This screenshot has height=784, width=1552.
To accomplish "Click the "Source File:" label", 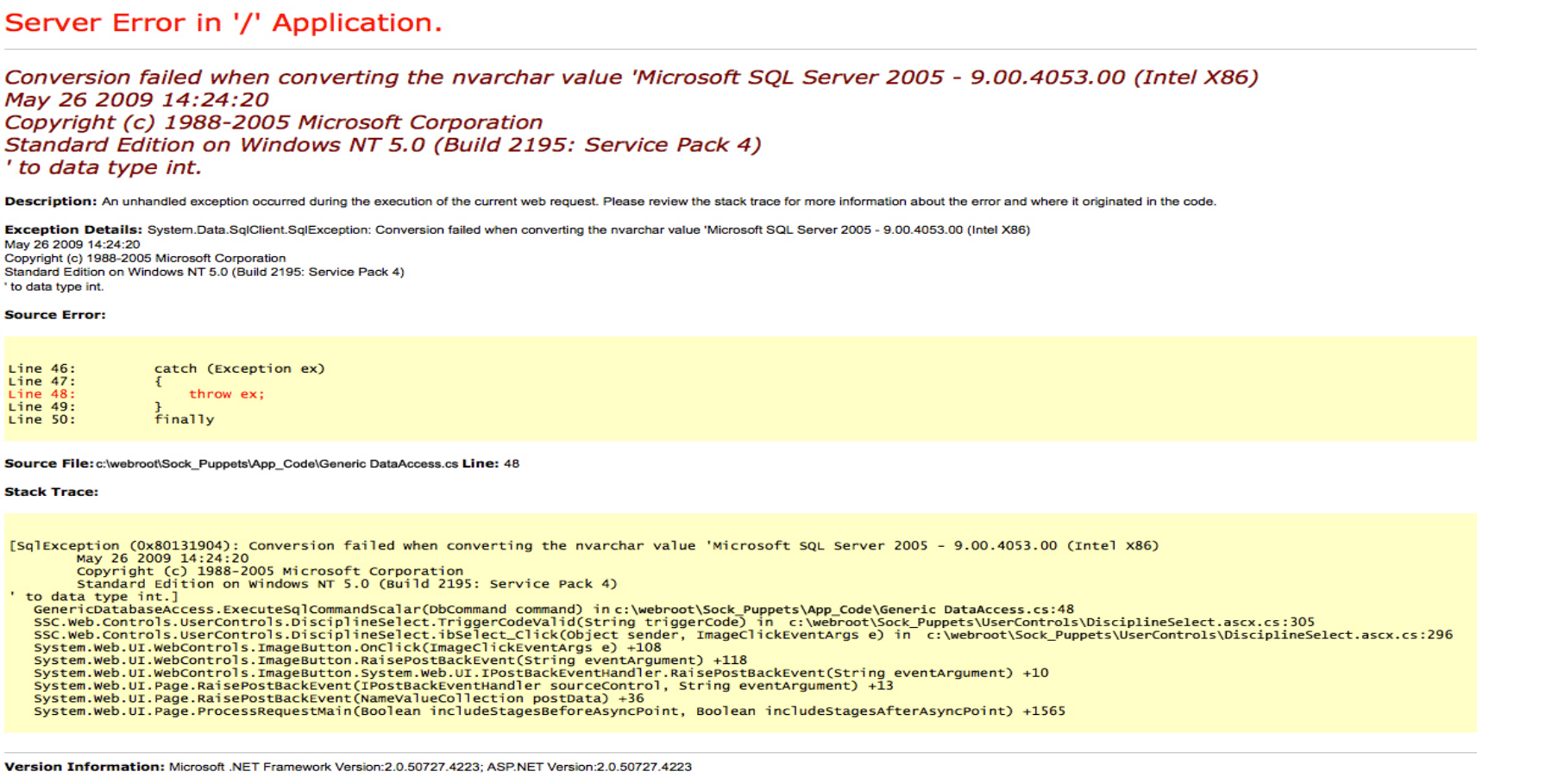I will click(48, 463).
